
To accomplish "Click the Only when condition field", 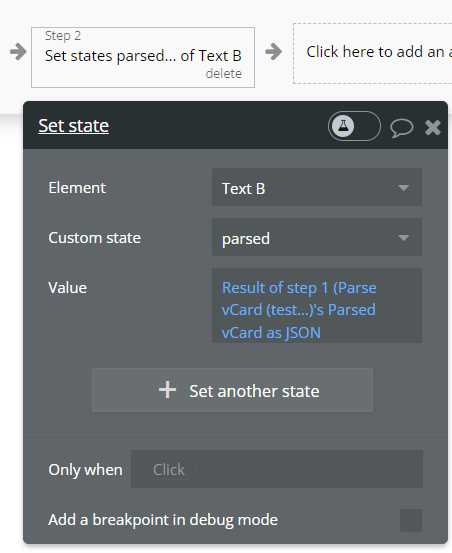I will tap(277, 469).
